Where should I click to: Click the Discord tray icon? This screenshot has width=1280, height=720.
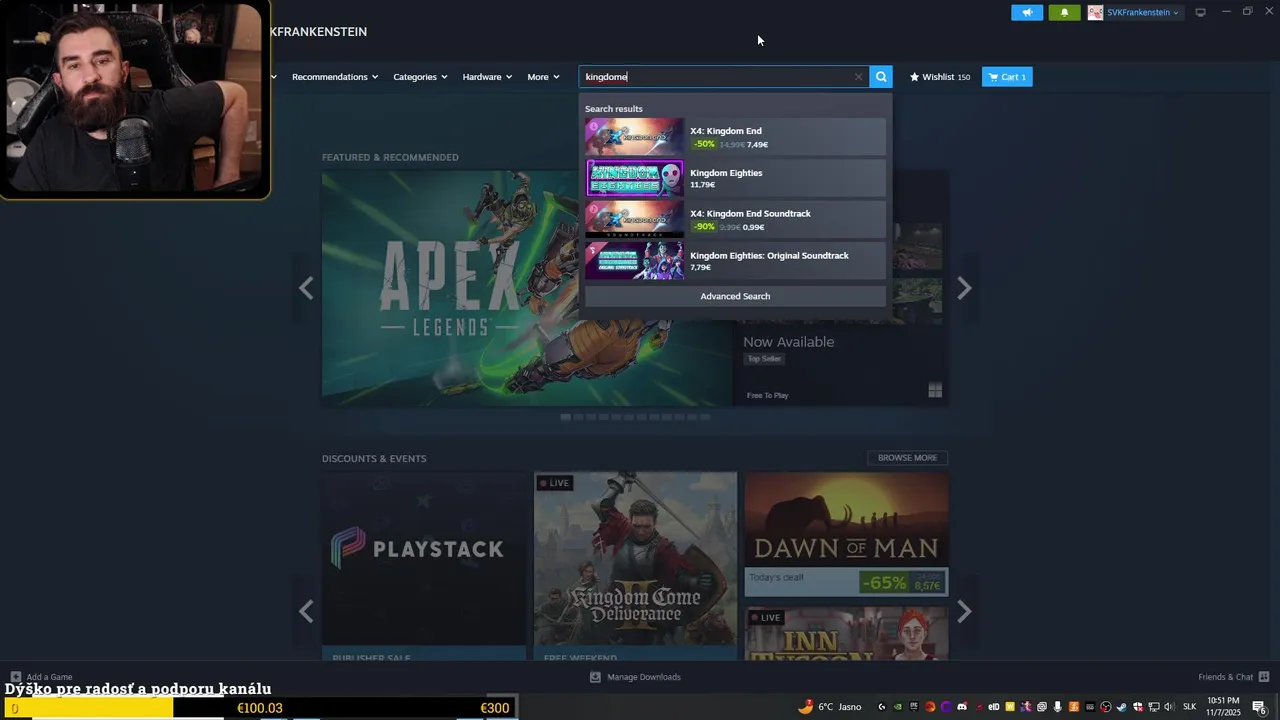962,707
